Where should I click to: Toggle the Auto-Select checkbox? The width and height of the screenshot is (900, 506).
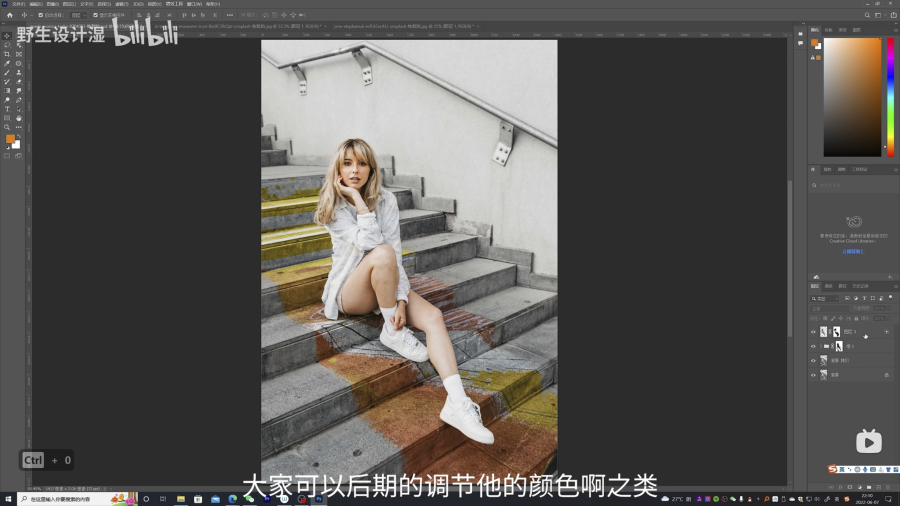tap(41, 15)
